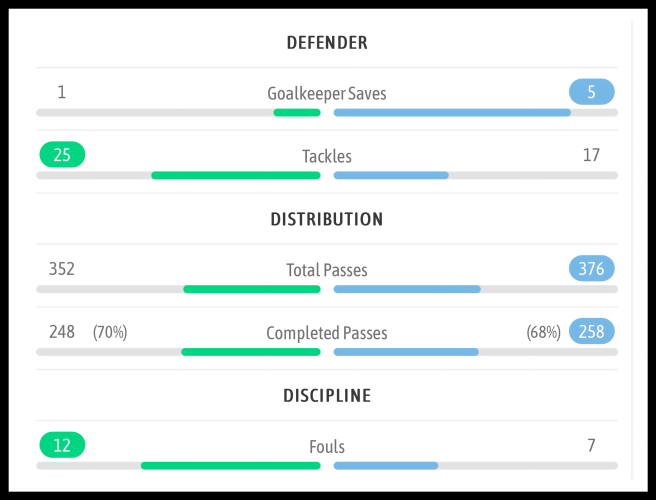
Task: Click the green 25 tackles badge
Action: click(x=62, y=155)
